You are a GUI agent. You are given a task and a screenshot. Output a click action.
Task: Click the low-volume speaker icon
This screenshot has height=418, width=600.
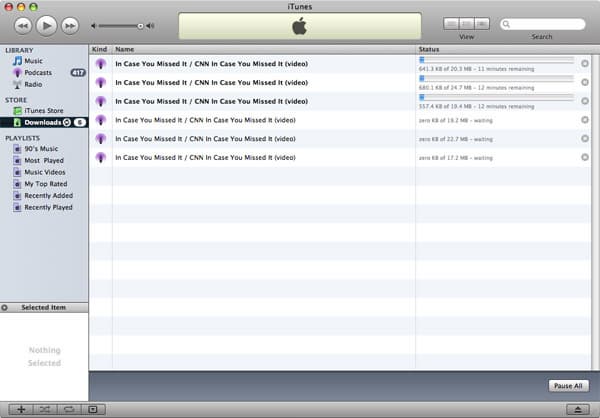click(93, 26)
